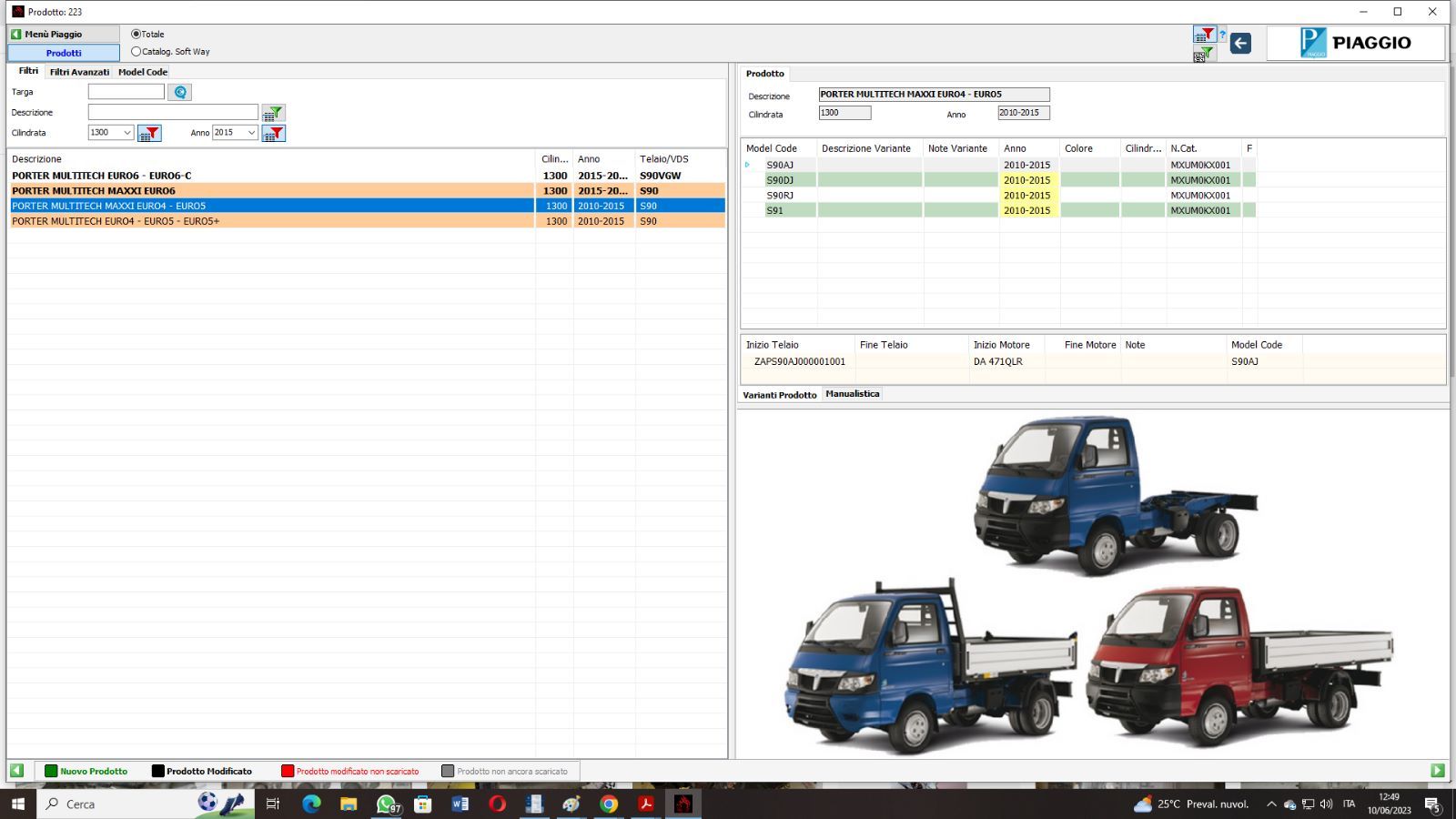The image size is (1456, 819).
Task: Click the red Prodotto modificato non scaricato swatch
Action: tap(288, 771)
